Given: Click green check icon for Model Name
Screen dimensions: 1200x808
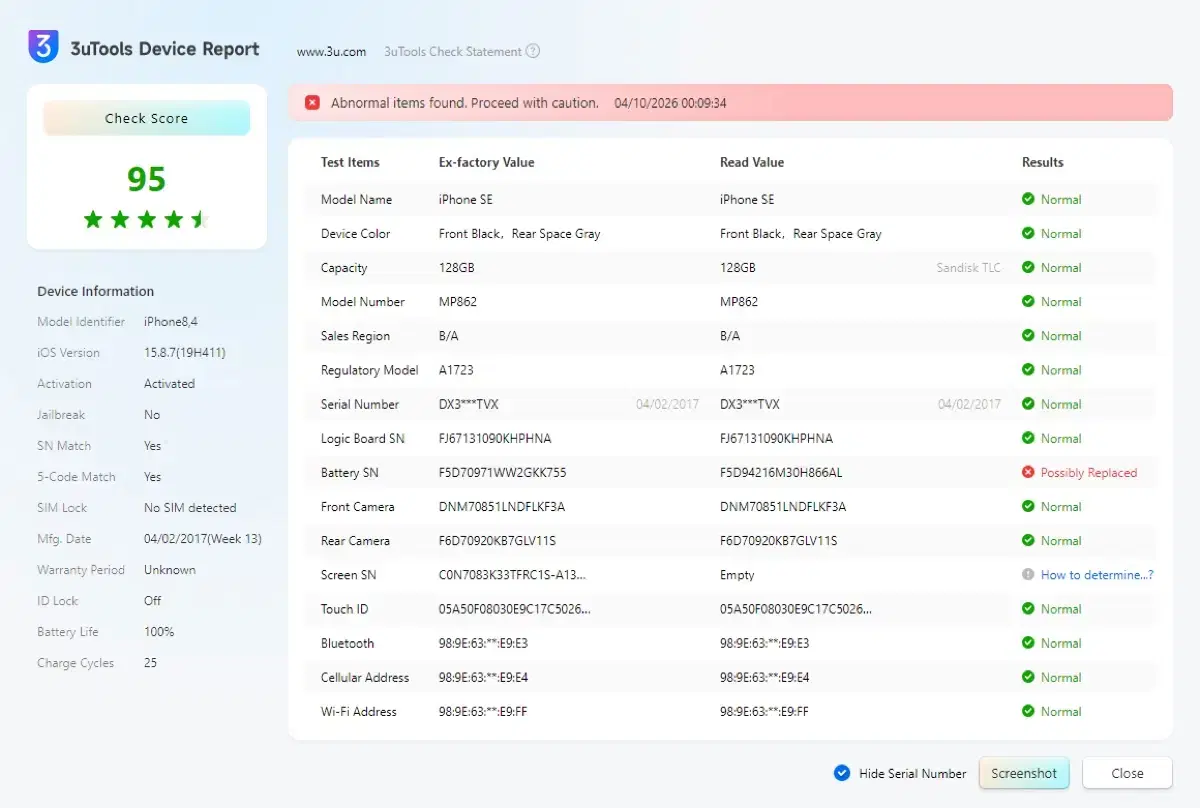Looking at the screenshot, I should [x=1028, y=199].
